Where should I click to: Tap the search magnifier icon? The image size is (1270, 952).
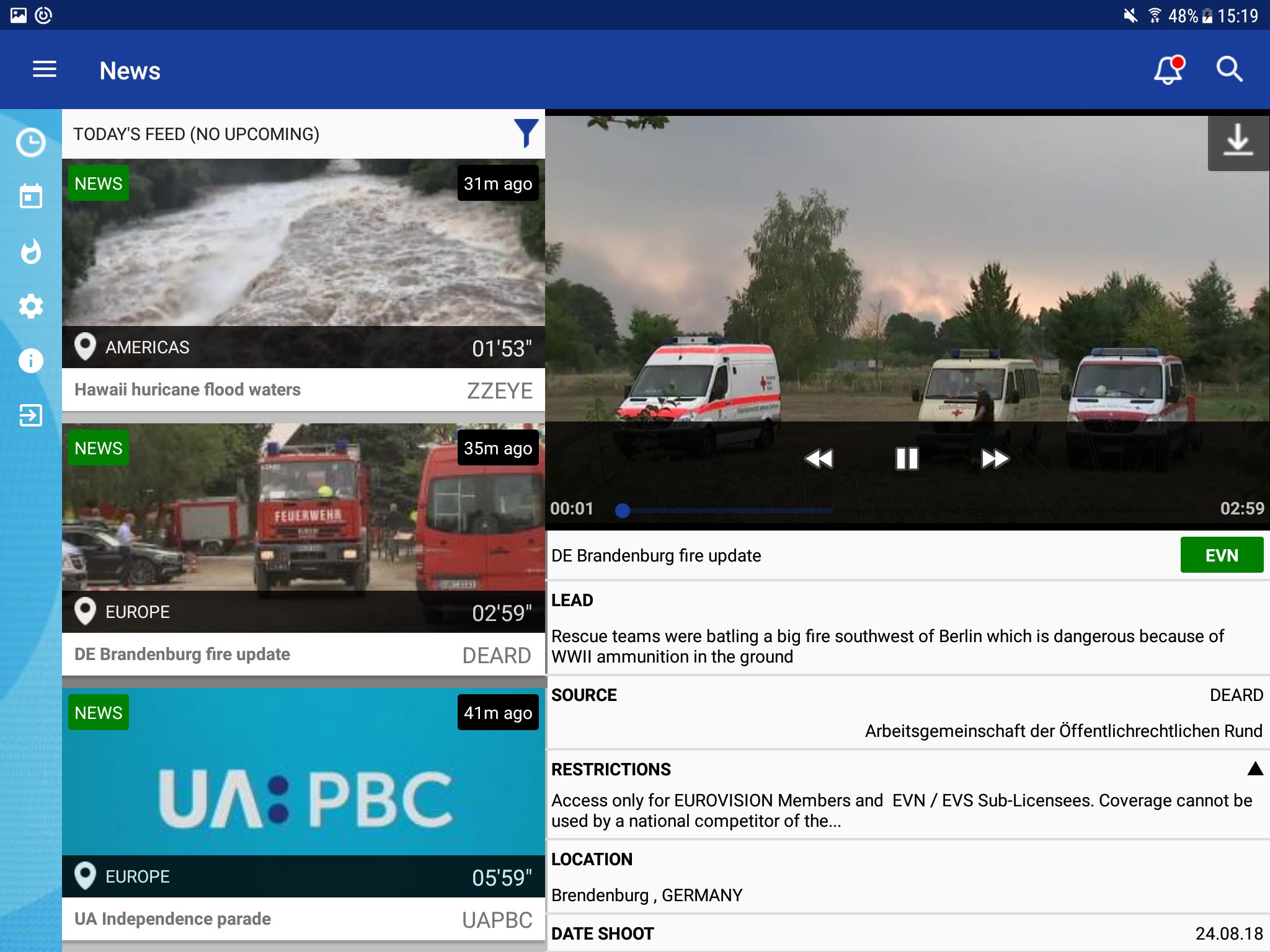(x=1229, y=69)
